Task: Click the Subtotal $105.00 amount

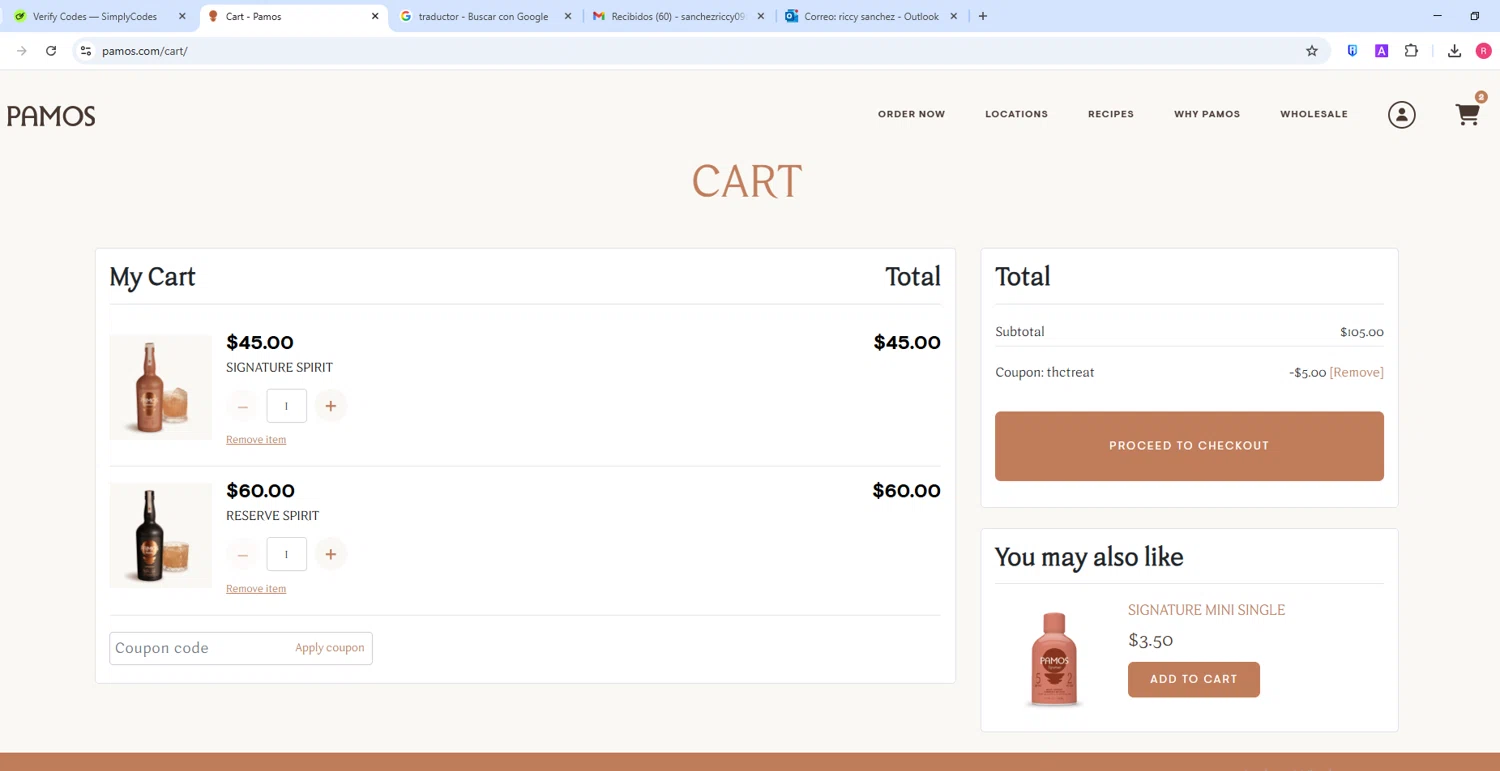Action: [x=1362, y=332]
